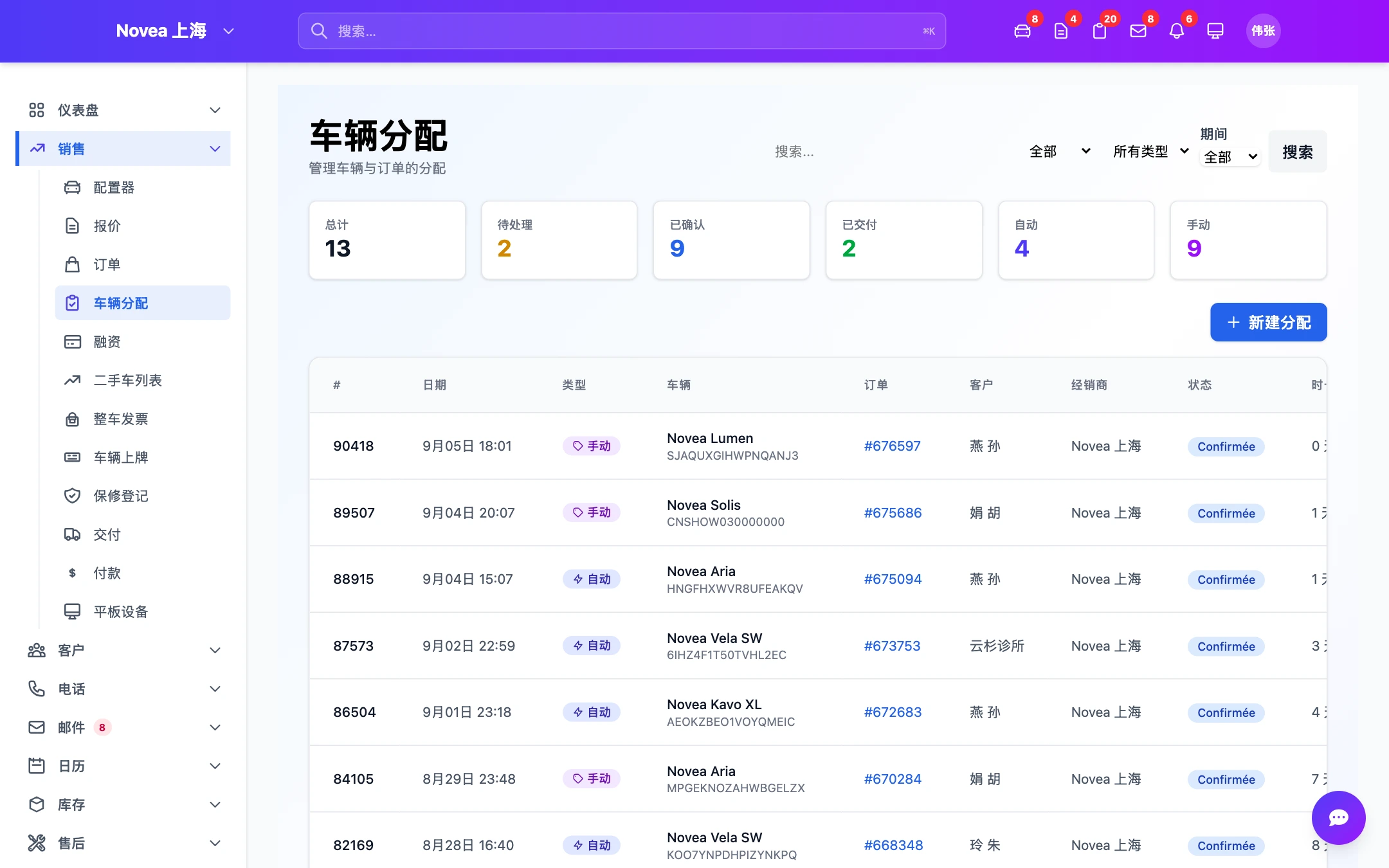Open order link #668348

[893, 845]
